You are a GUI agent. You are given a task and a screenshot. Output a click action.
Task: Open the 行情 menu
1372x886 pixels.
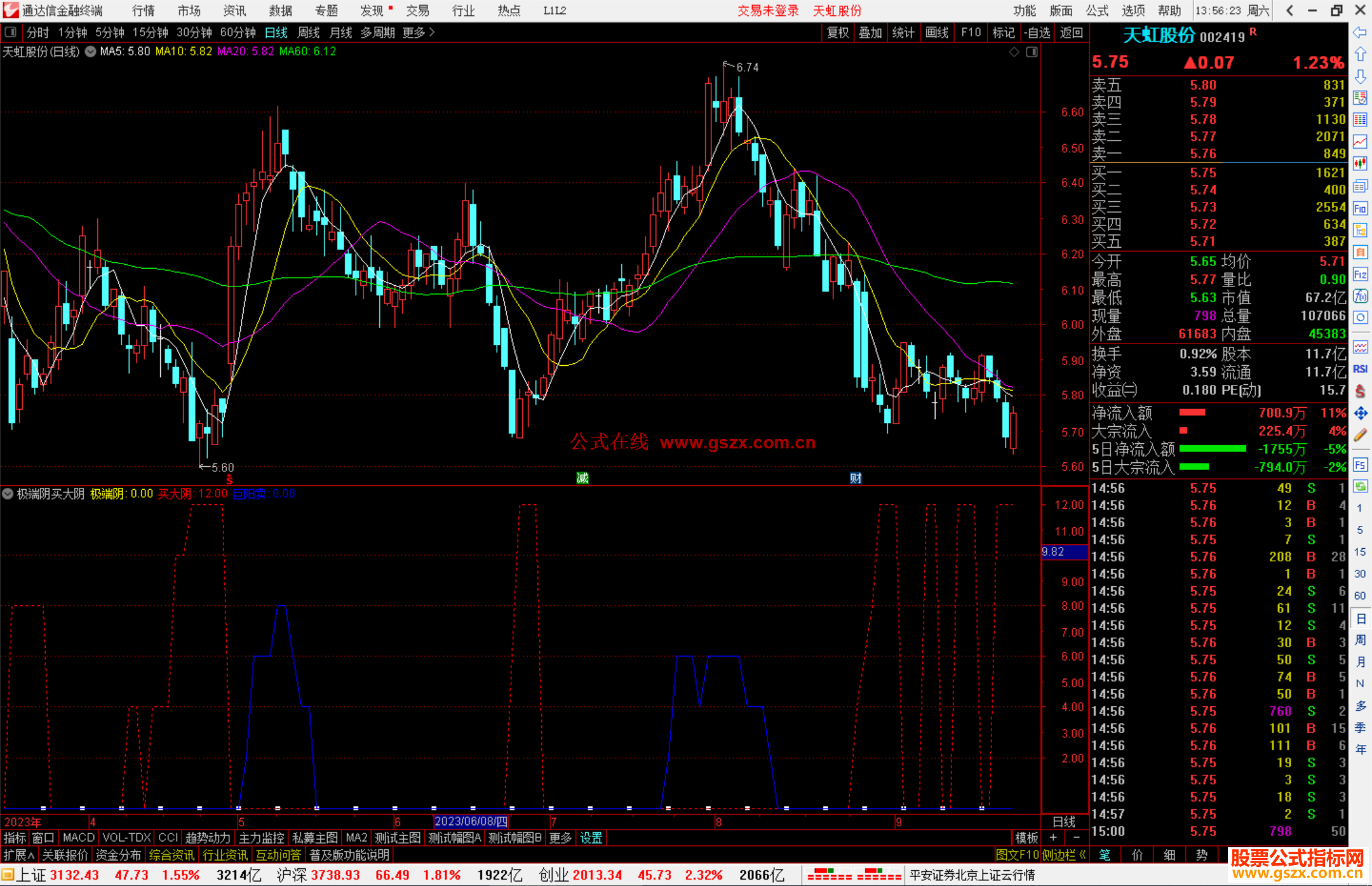point(144,11)
